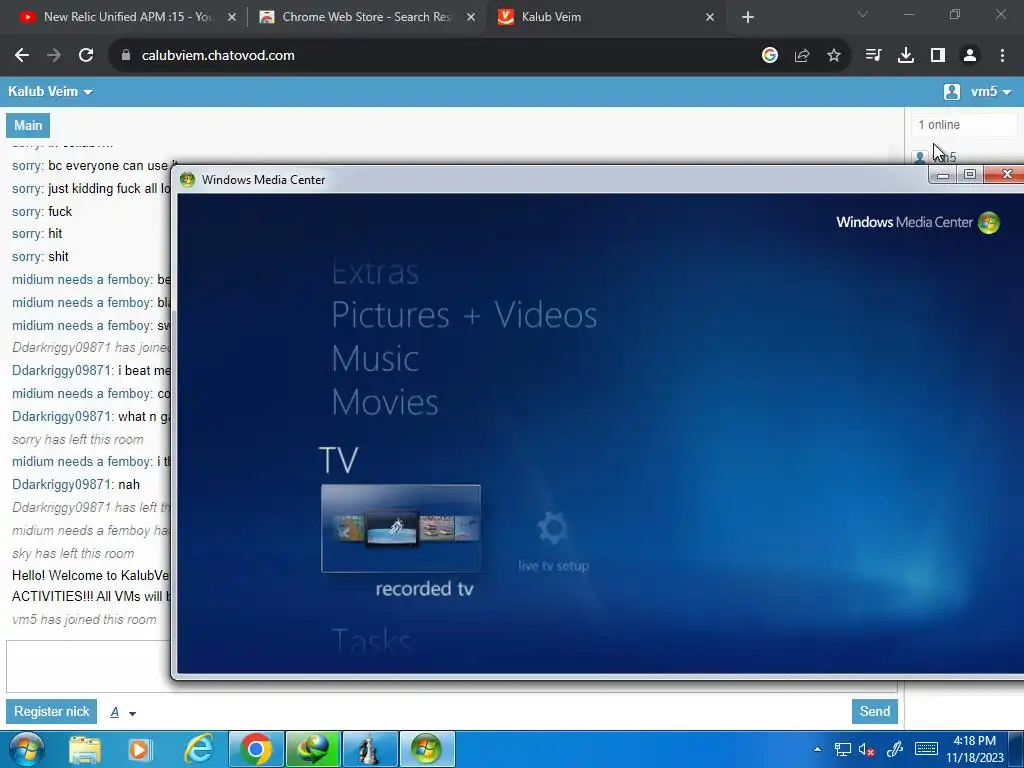Close the Kalub Veim tab
This screenshot has height=768, width=1024.
pyautogui.click(x=710, y=17)
